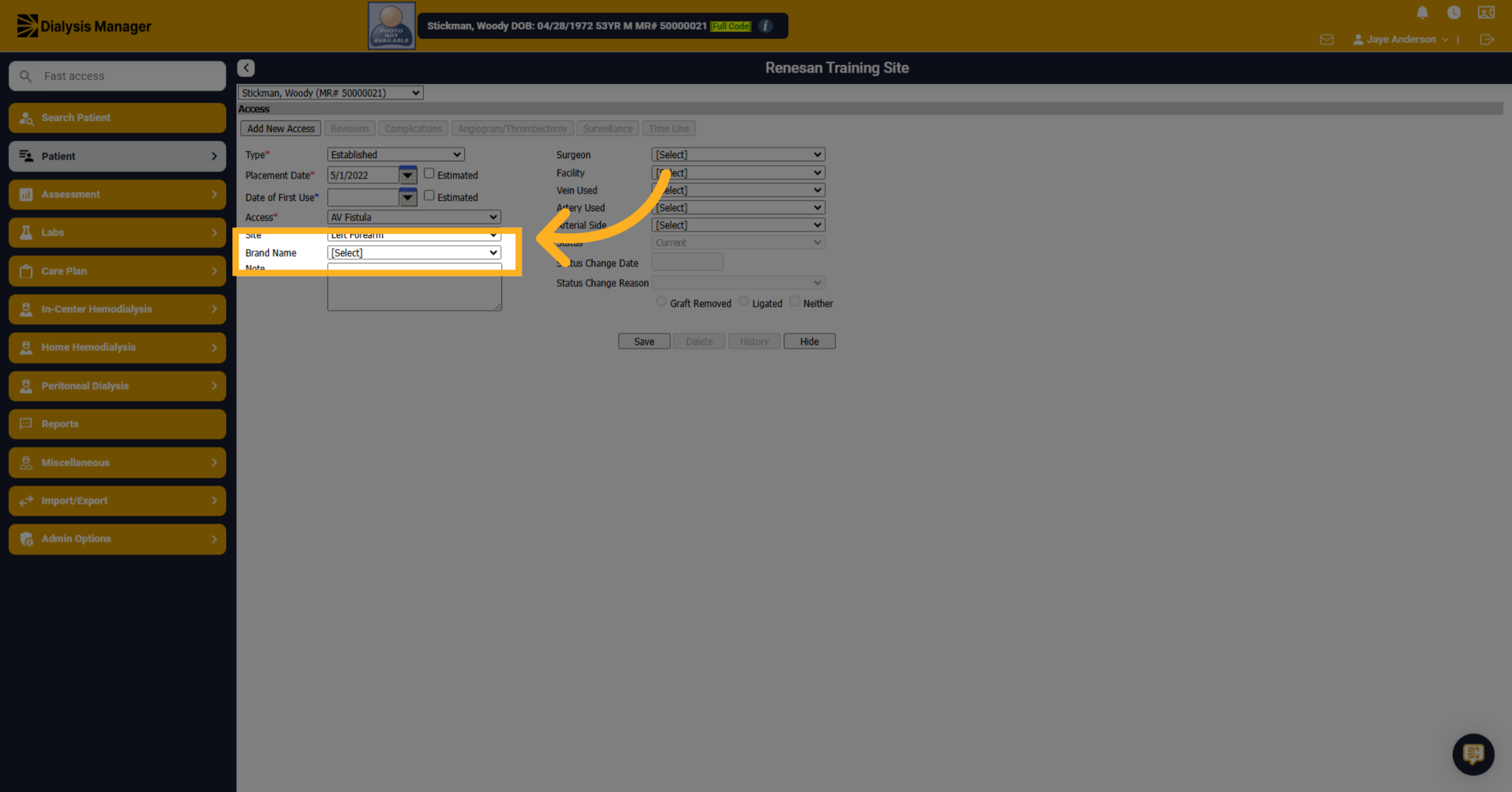Open the Date of First Use calendar picker
Screen dimensions: 1512x792
(408, 197)
